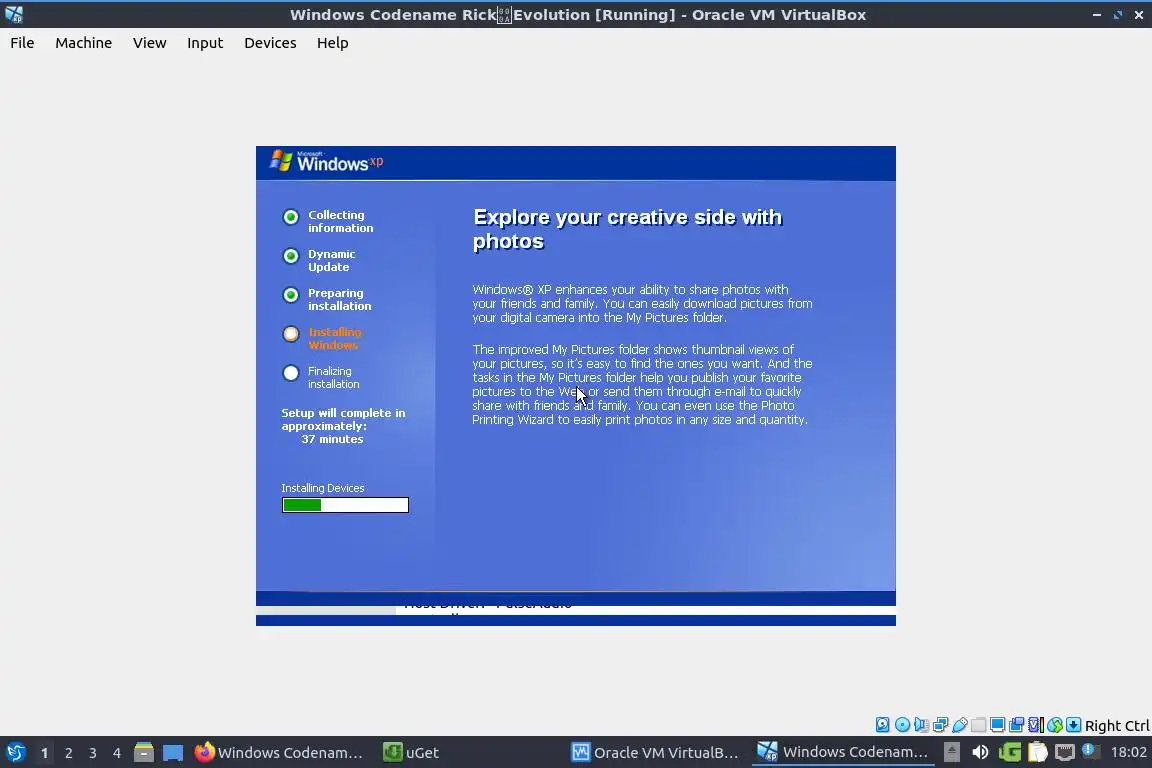Minimize the VirtualBox window

(1097, 15)
